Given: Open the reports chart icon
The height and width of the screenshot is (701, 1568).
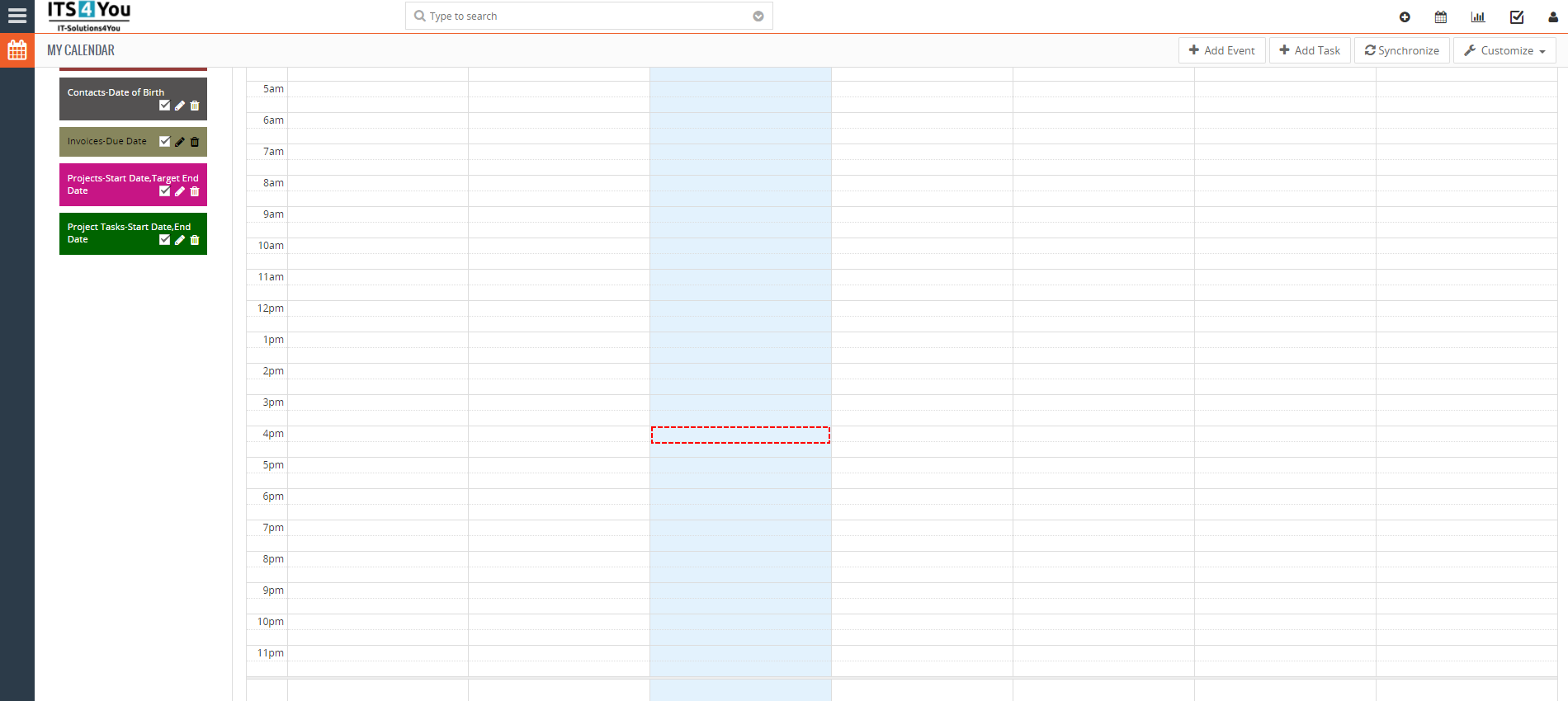Looking at the screenshot, I should tap(1478, 16).
